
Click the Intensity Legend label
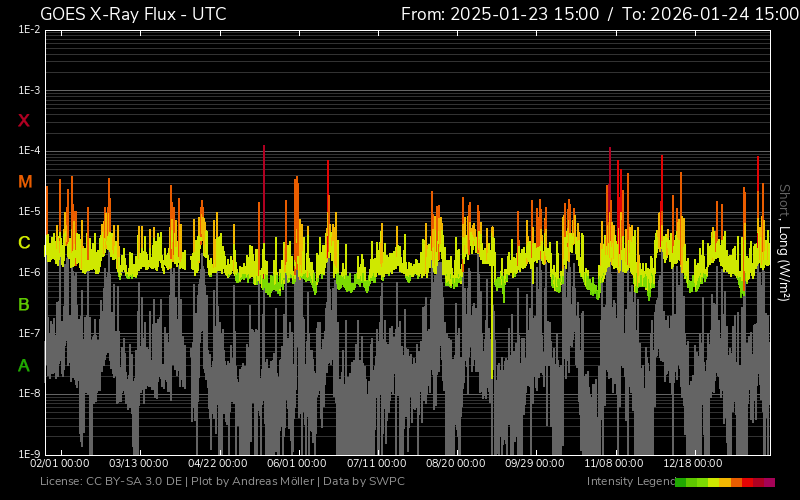pos(630,482)
